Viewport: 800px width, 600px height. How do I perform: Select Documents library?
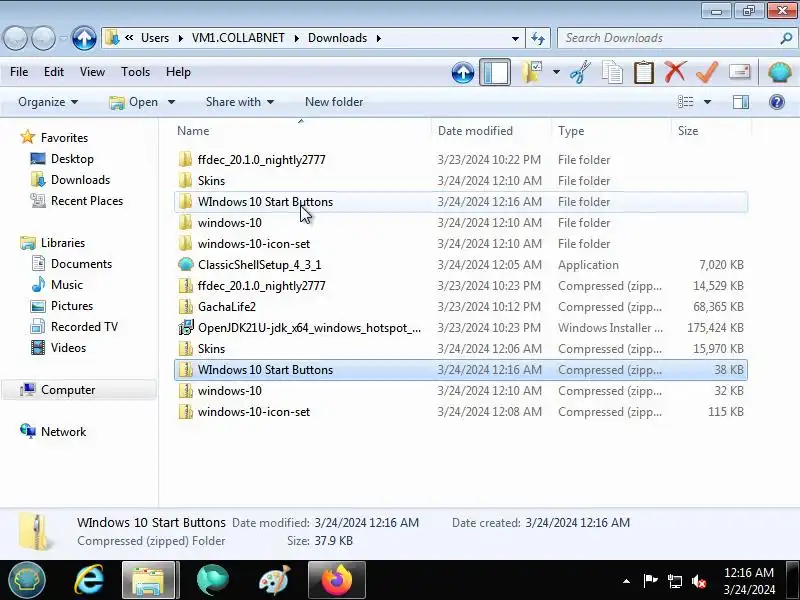point(81,264)
